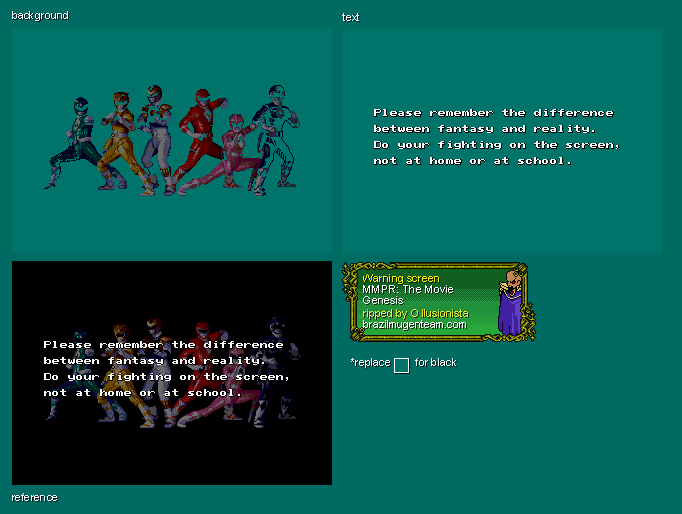Click the 'background' label above the first panel
The width and height of the screenshot is (682, 514).
pyautogui.click(x=40, y=16)
